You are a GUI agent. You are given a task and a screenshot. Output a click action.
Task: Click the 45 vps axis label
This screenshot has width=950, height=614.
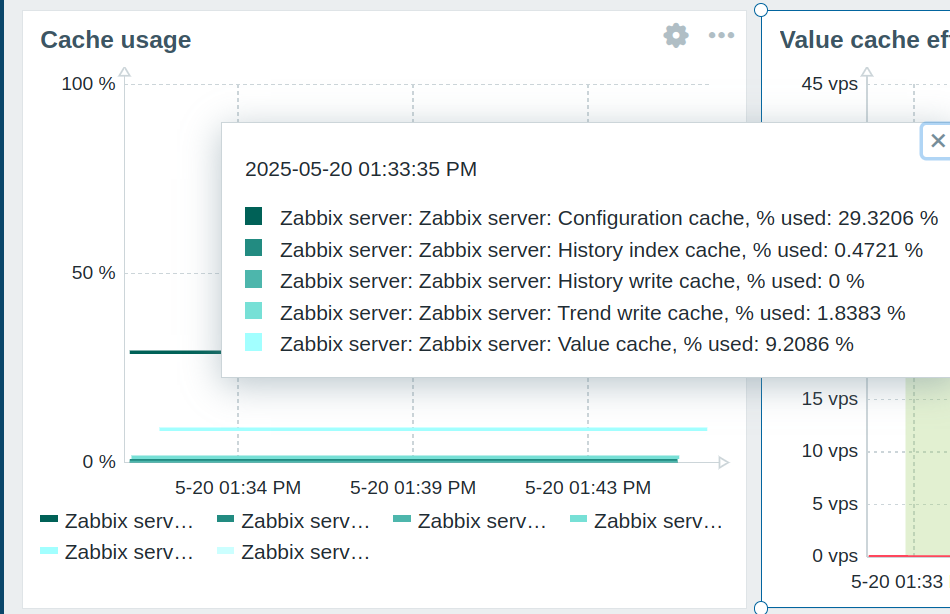(x=829, y=84)
